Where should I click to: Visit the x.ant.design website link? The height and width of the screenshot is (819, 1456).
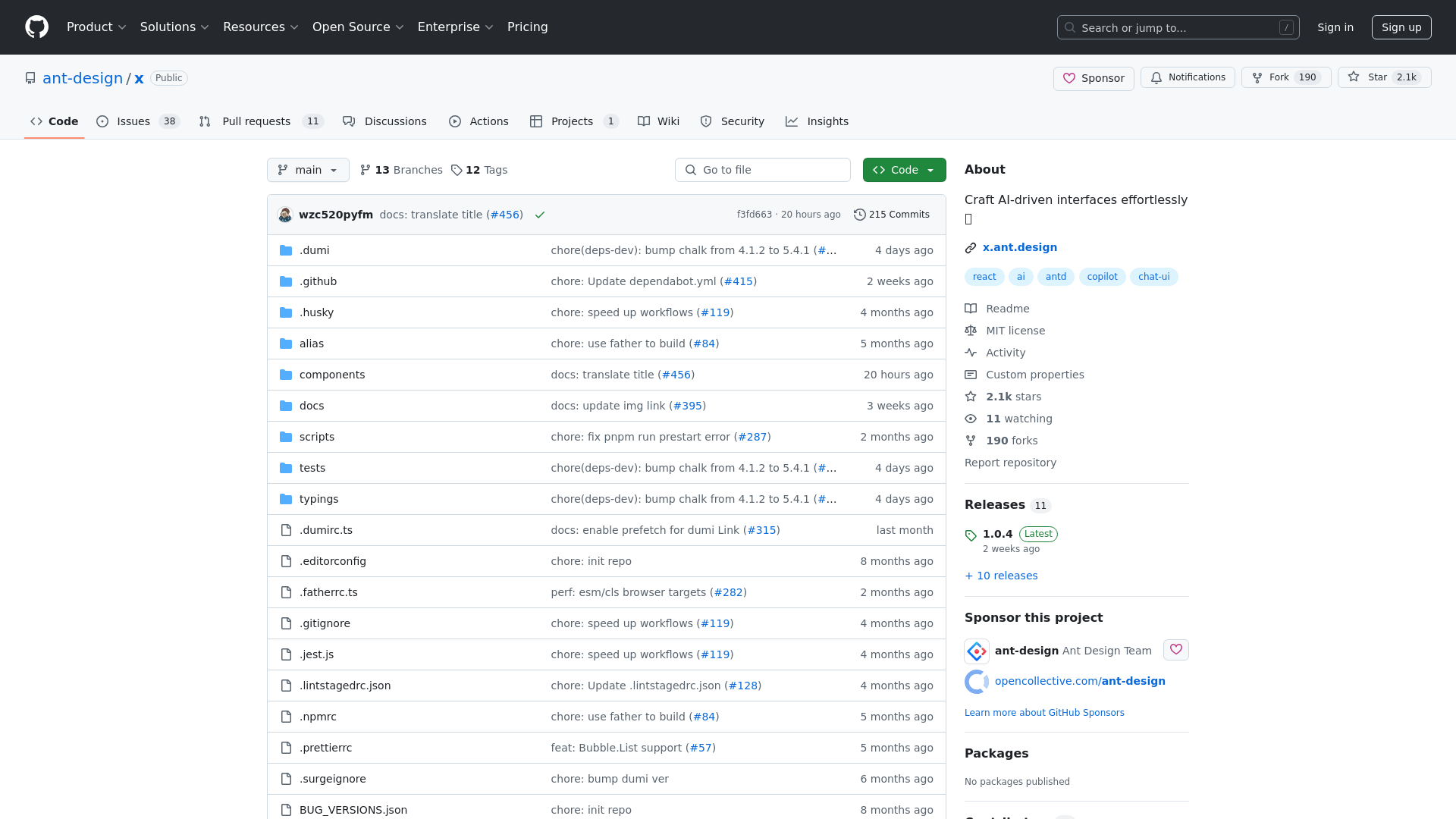pos(1019,247)
